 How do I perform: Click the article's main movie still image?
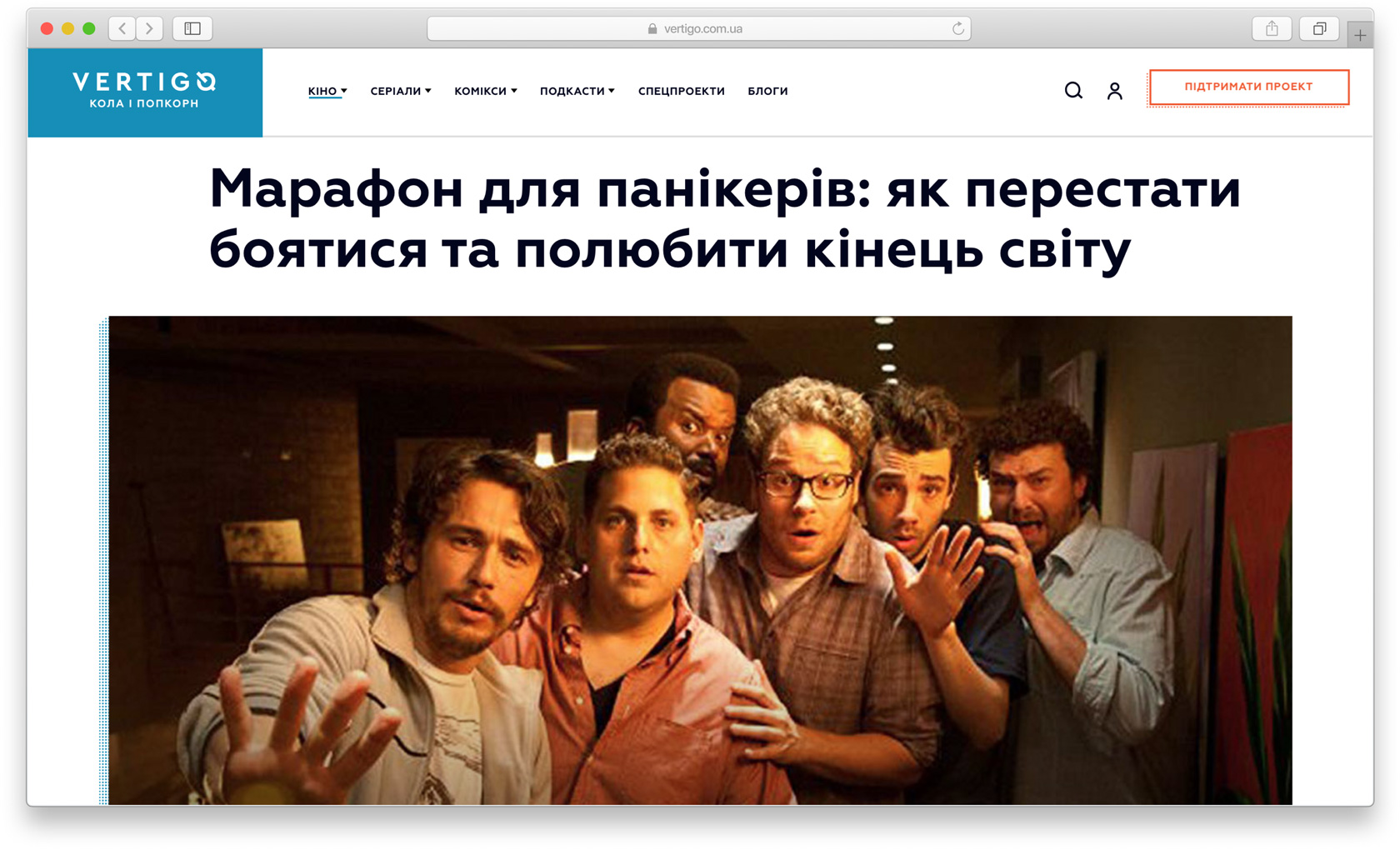click(x=700, y=559)
